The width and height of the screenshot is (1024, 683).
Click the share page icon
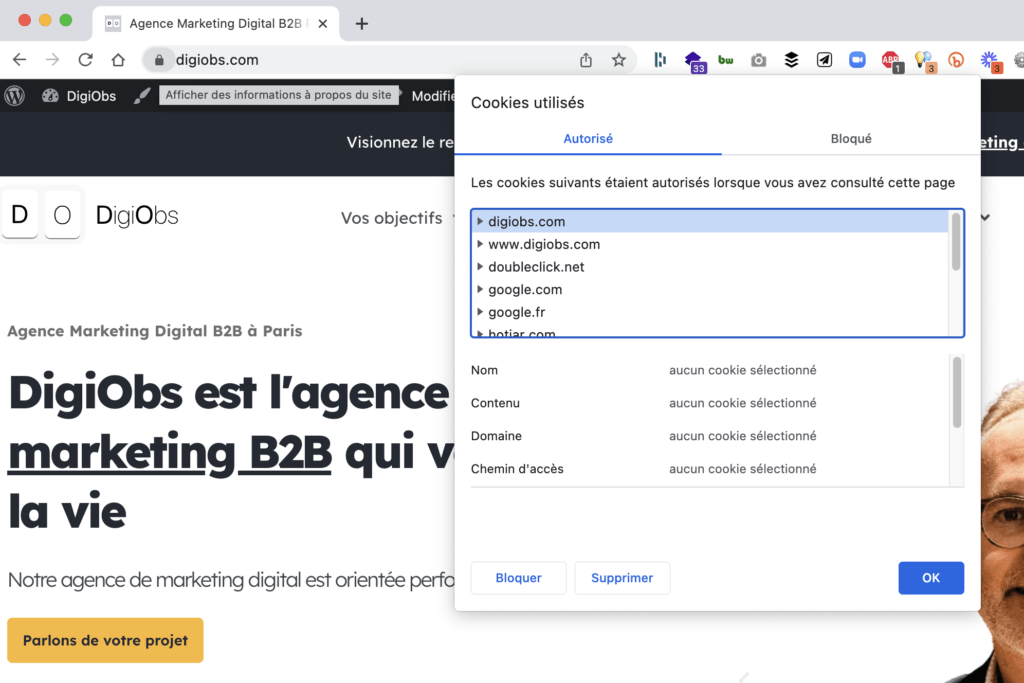(586, 60)
